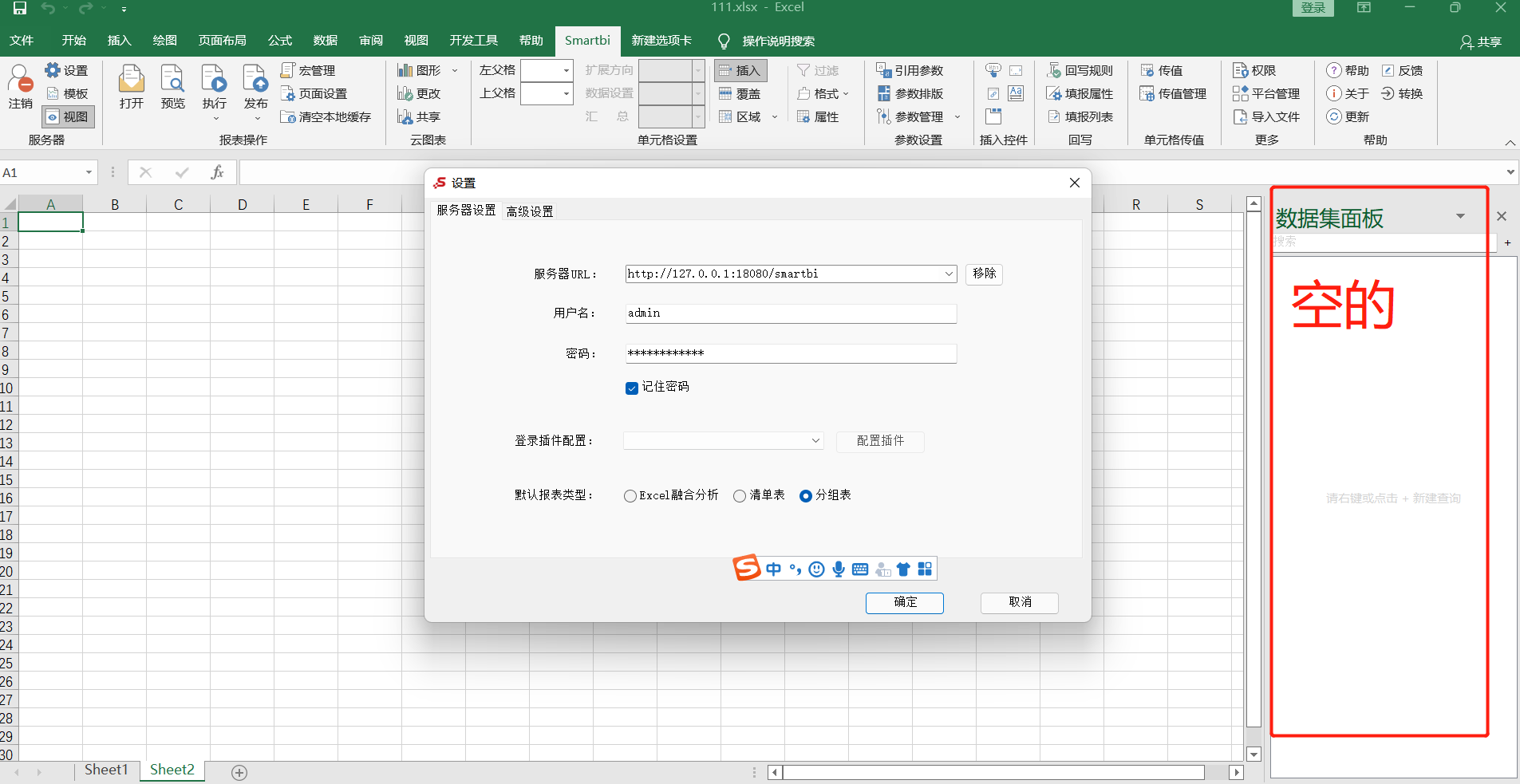Screen dimensions: 1520x784
Task: Expand the 左父格 dropdown
Action: (x=566, y=70)
